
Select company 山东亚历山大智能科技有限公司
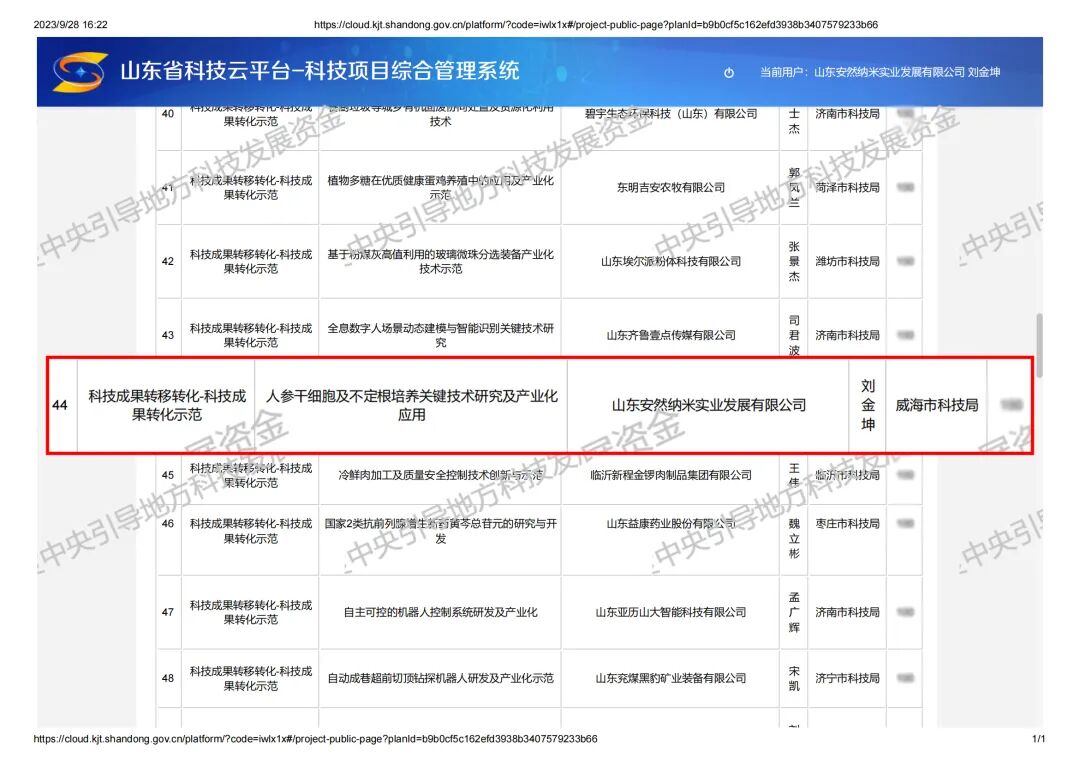pos(671,612)
